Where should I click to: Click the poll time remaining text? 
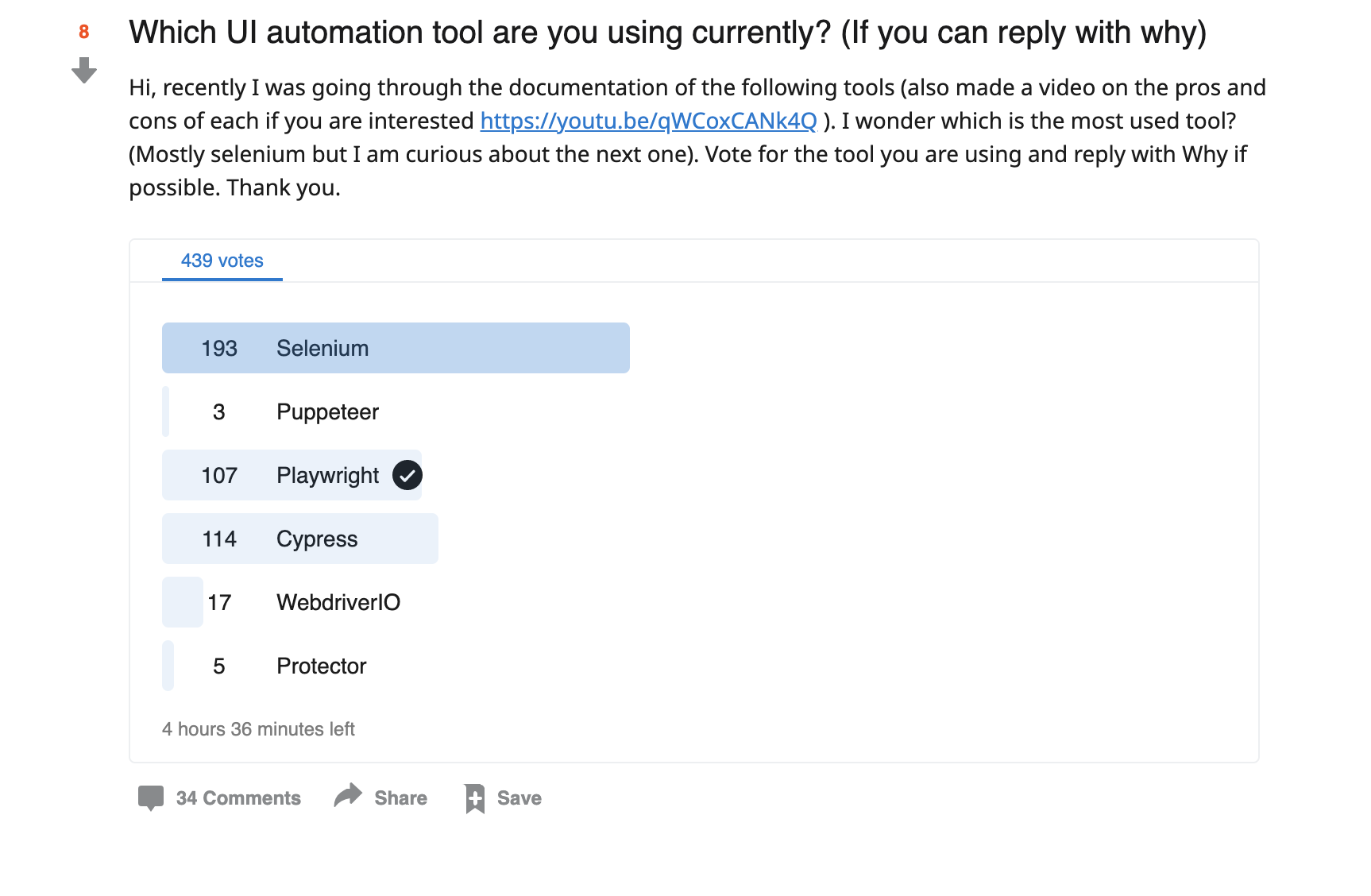click(258, 729)
